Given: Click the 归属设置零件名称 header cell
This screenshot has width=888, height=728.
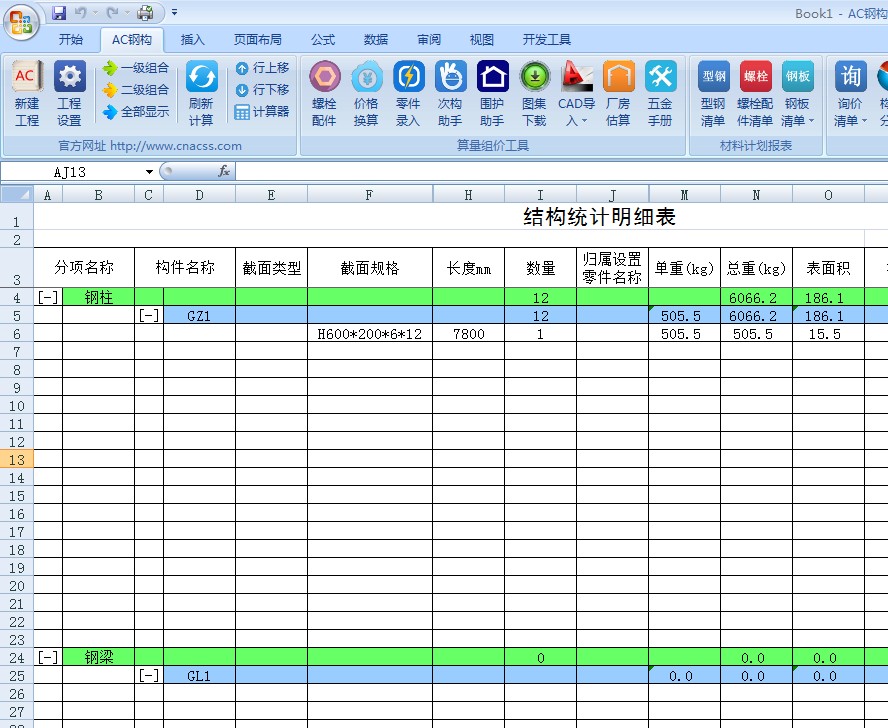Looking at the screenshot, I should [612, 267].
